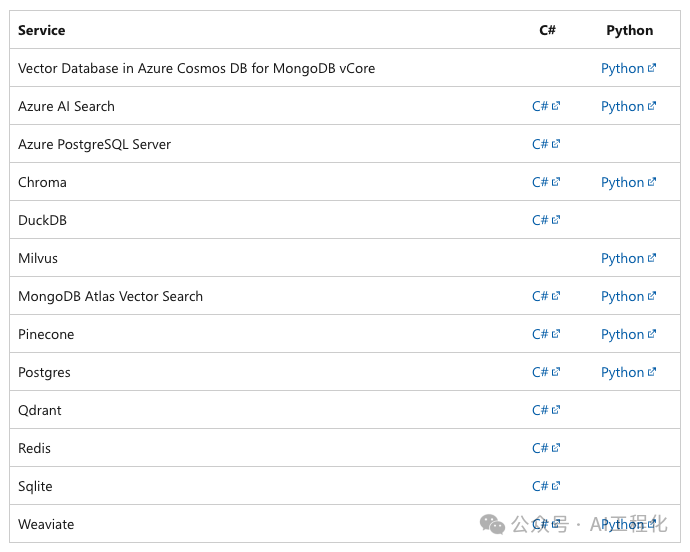The height and width of the screenshot is (552, 690).
Task: Open C# link for MongoDB Atlas Vector Search
Action: (x=540, y=296)
